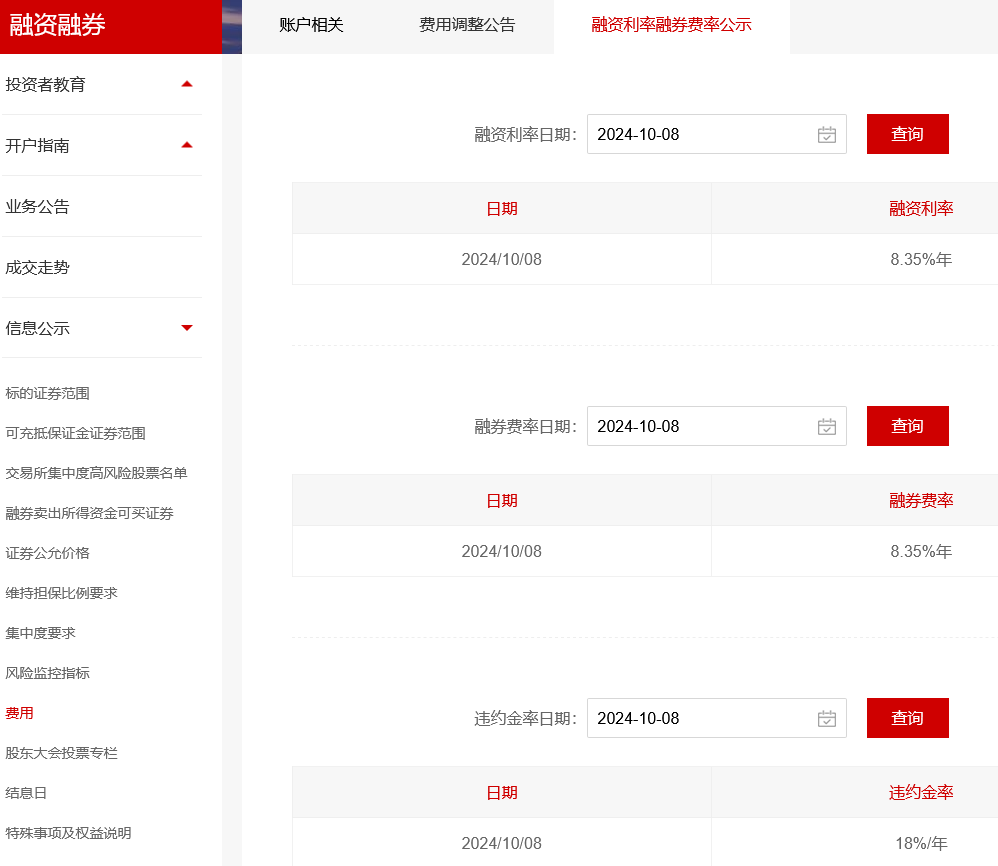Click 查询 next to 融资利率日期

point(907,133)
